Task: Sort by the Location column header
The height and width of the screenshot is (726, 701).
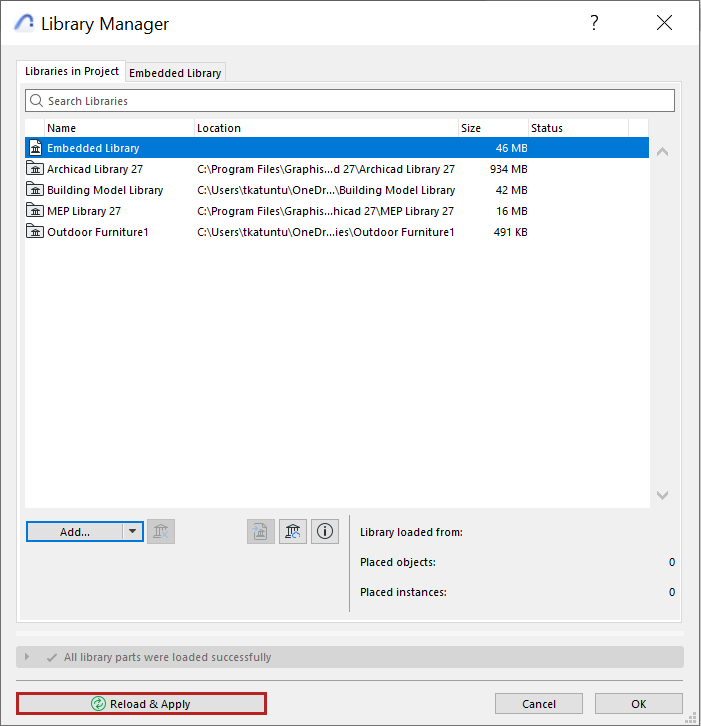Action: [326, 128]
